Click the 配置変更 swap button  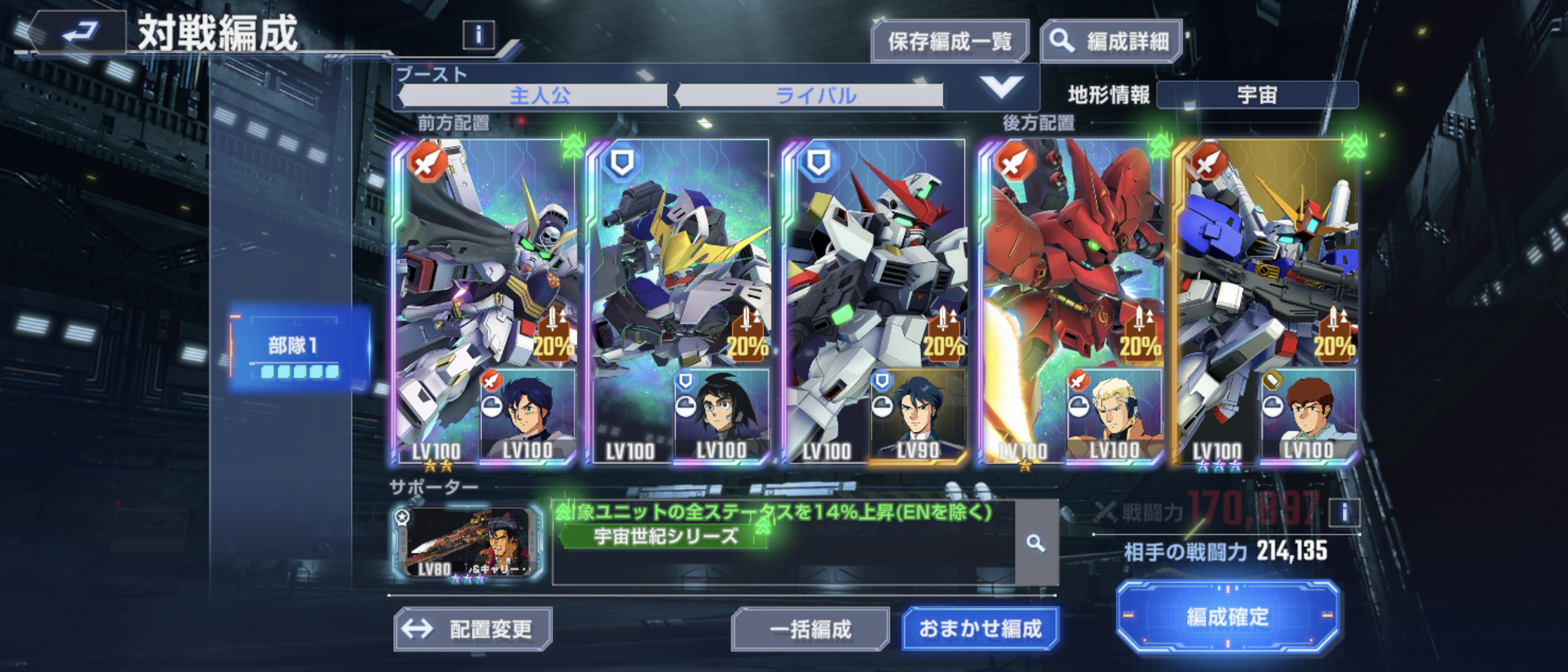tap(473, 629)
